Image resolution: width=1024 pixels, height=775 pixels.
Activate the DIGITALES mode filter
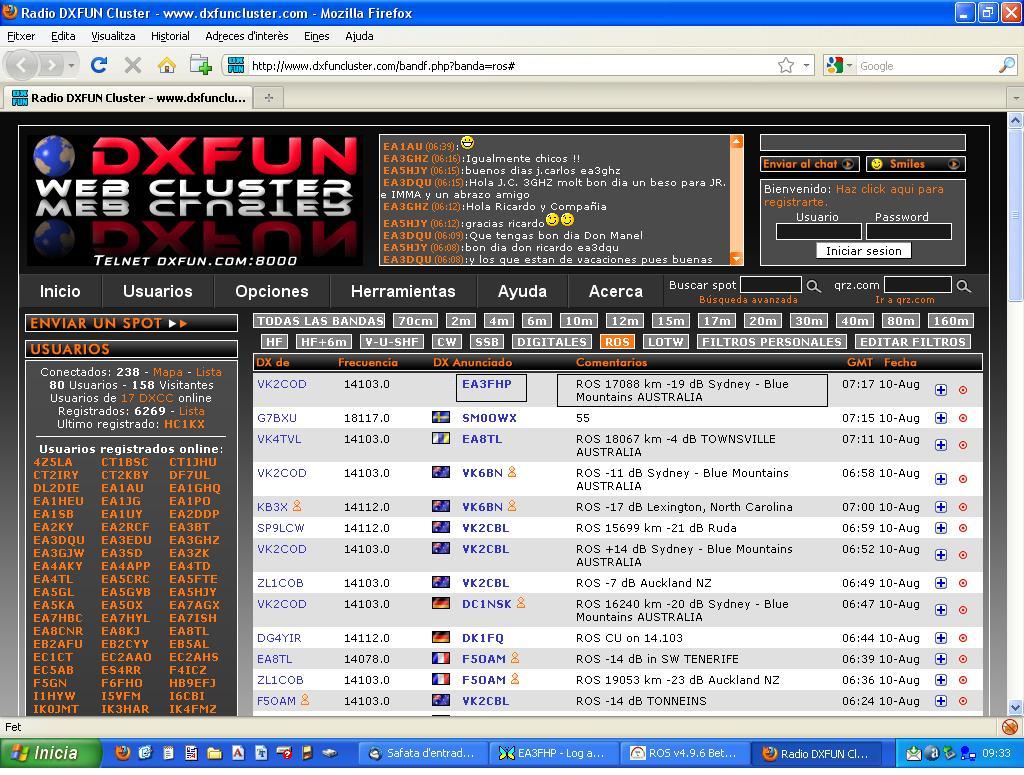click(x=552, y=341)
